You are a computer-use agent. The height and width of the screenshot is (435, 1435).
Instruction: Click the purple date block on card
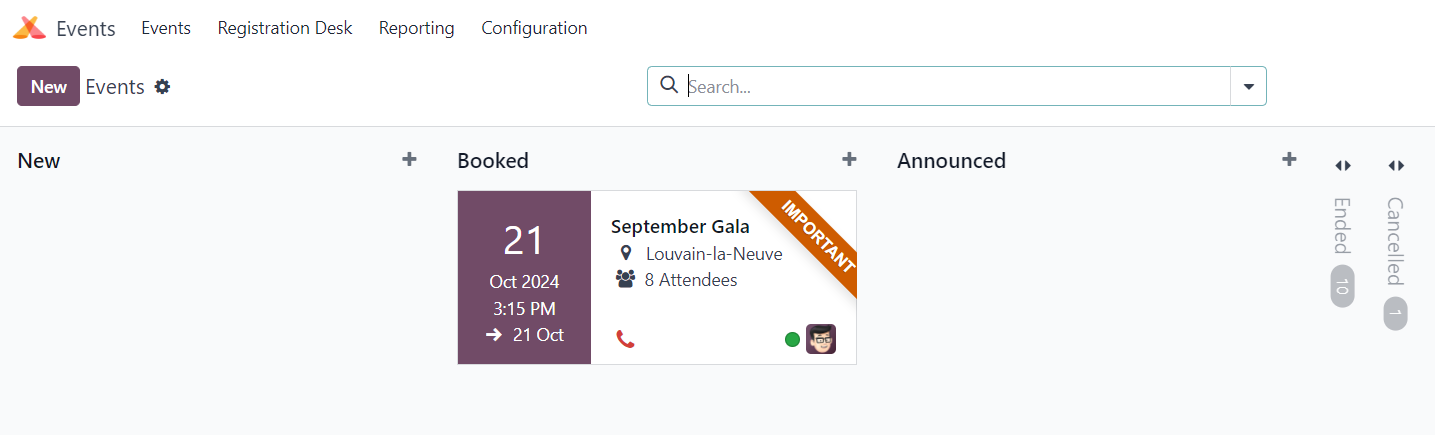click(524, 278)
